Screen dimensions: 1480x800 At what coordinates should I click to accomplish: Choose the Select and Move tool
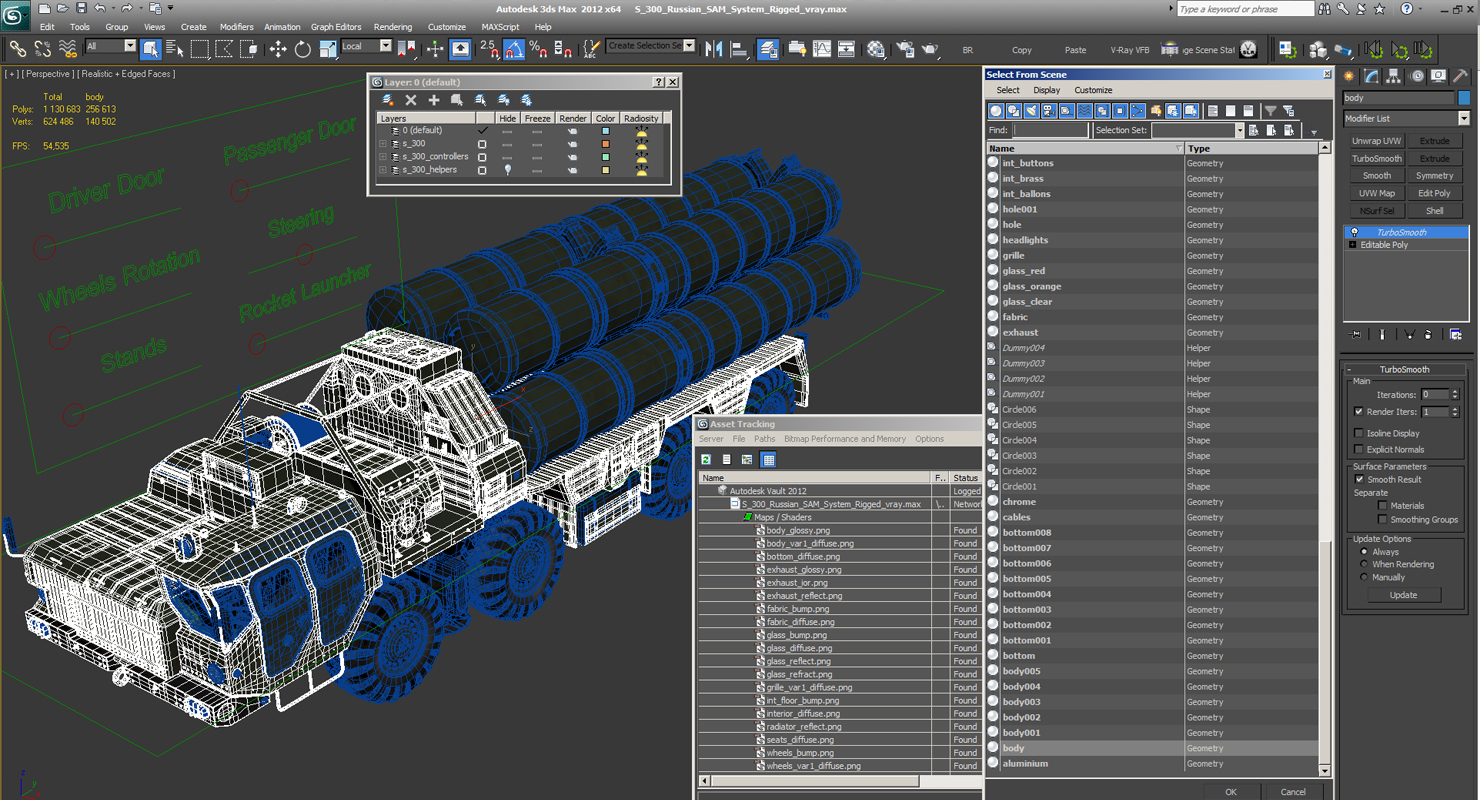[277, 48]
